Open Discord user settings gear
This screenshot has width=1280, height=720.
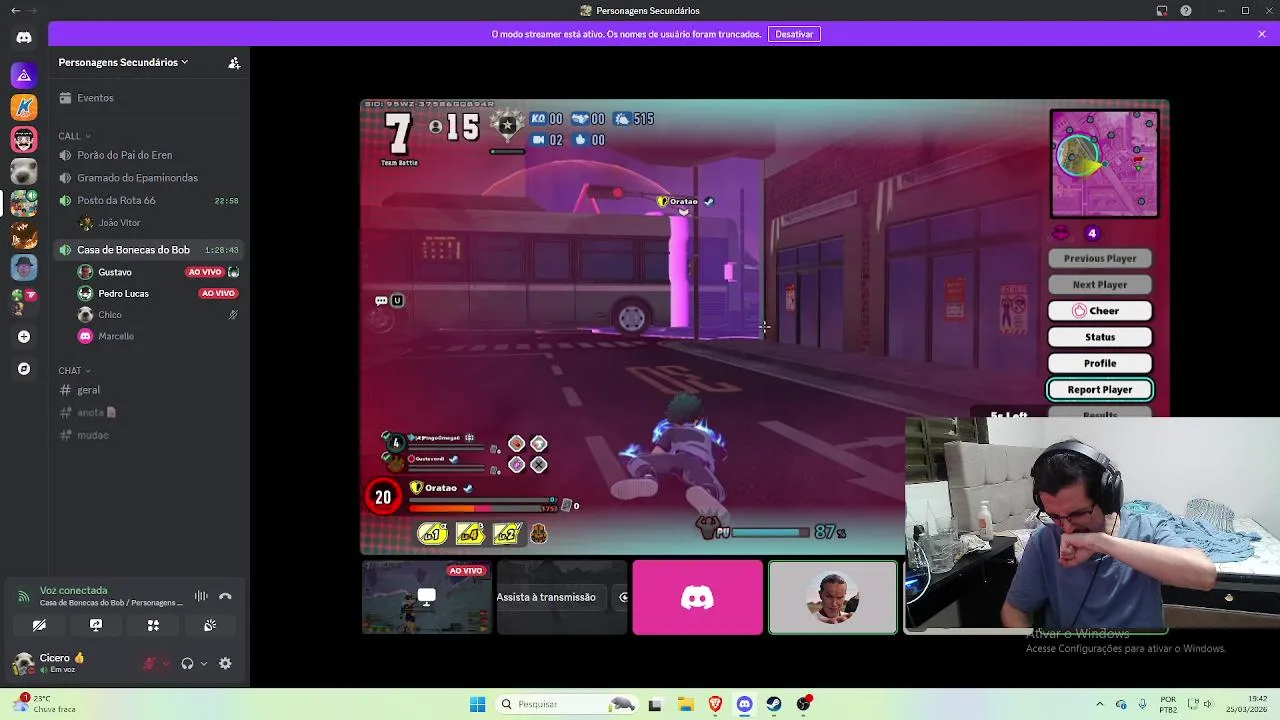click(225, 663)
